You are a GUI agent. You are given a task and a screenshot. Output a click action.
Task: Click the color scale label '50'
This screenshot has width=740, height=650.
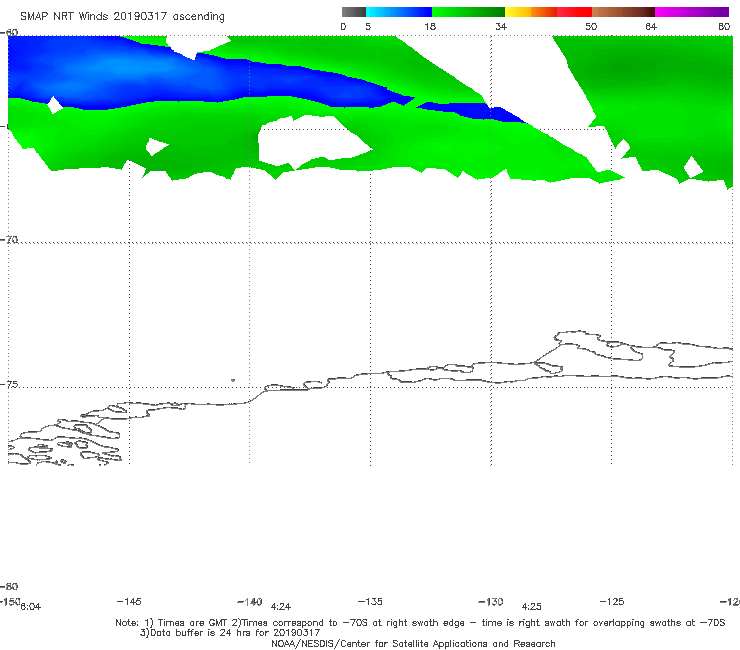click(x=591, y=27)
